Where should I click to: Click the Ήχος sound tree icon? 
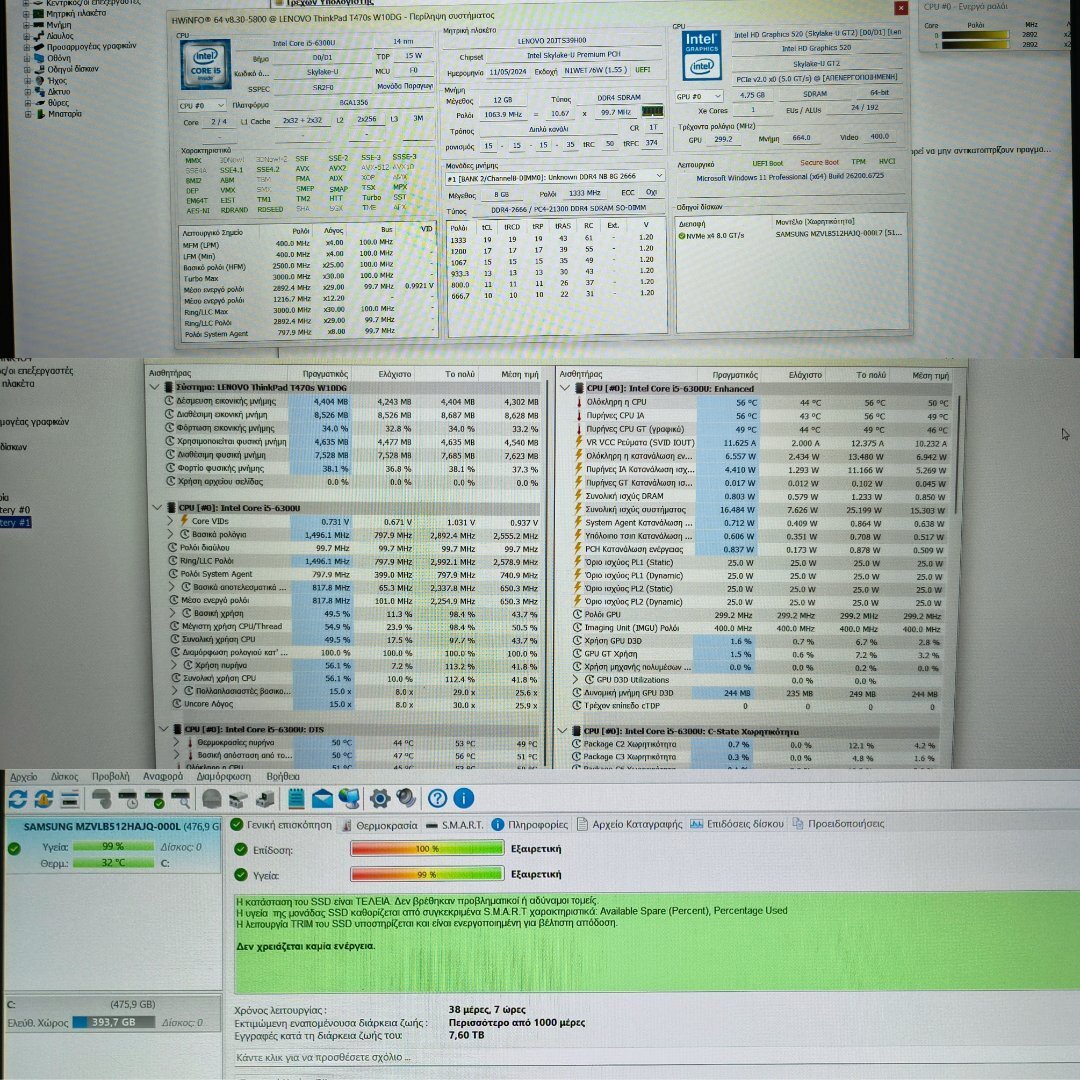[x=39, y=81]
